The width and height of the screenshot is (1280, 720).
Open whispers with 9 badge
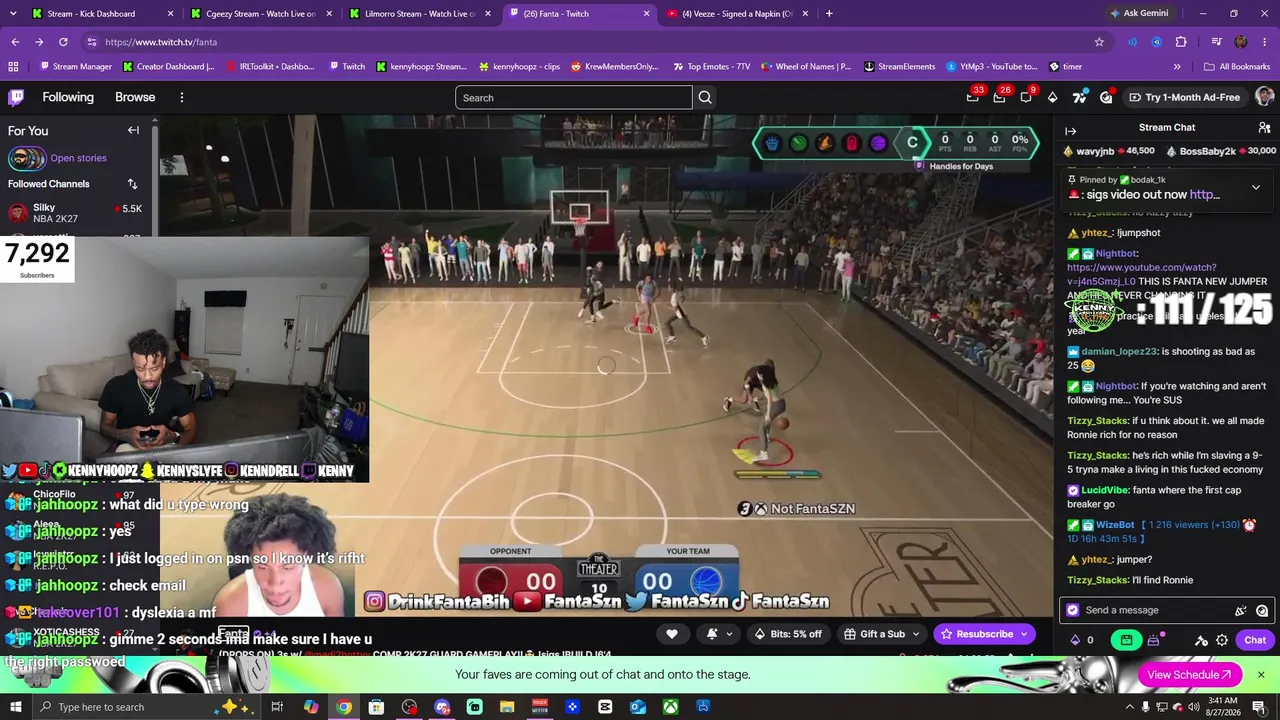coord(1026,96)
